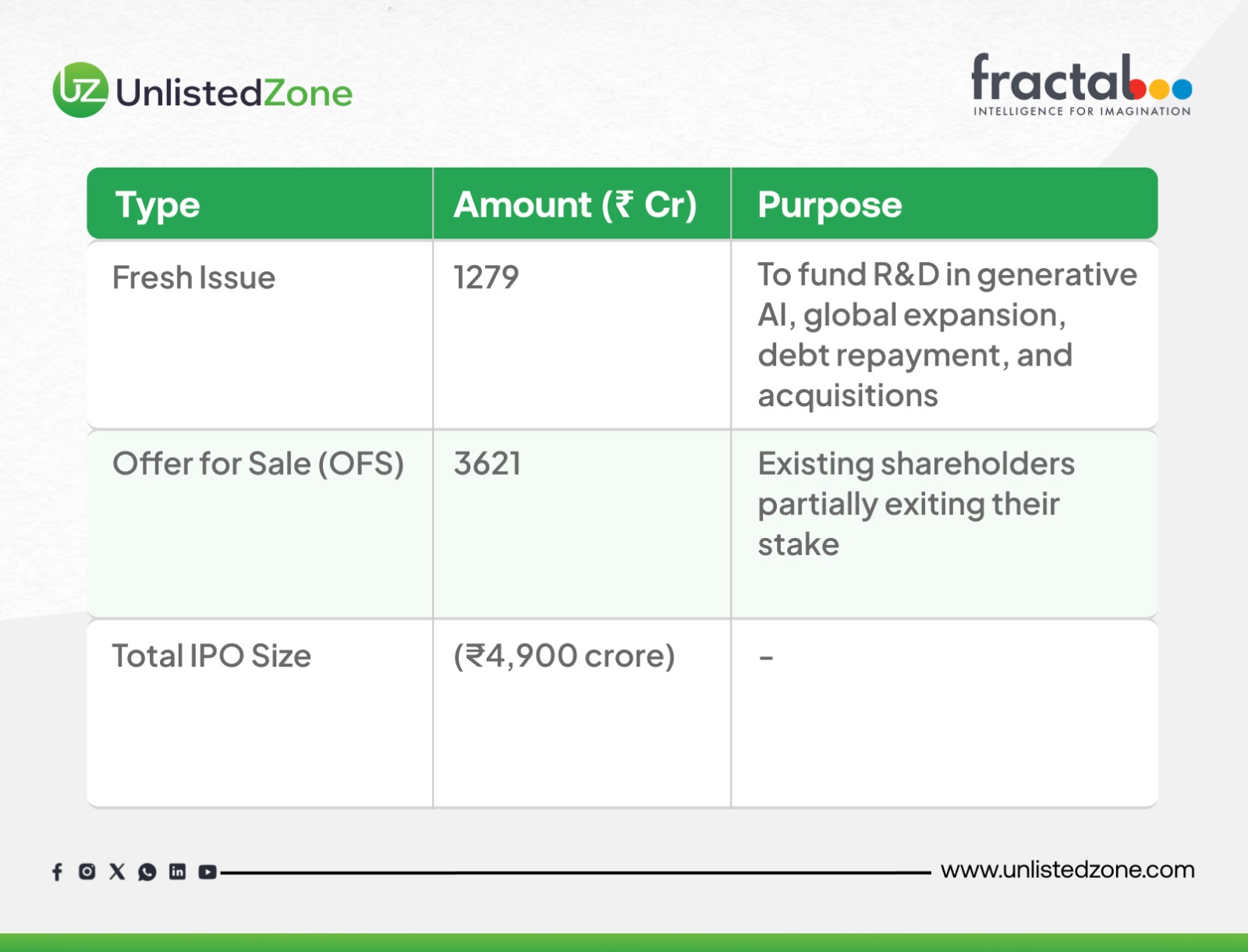
Task: Select the ₹4,900 crore total value
Action: pos(564,656)
